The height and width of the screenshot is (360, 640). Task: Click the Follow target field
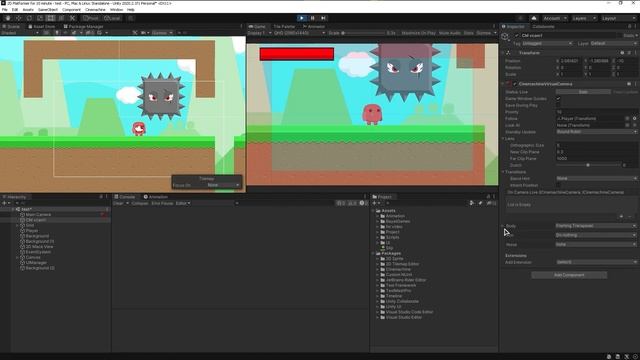590,118
